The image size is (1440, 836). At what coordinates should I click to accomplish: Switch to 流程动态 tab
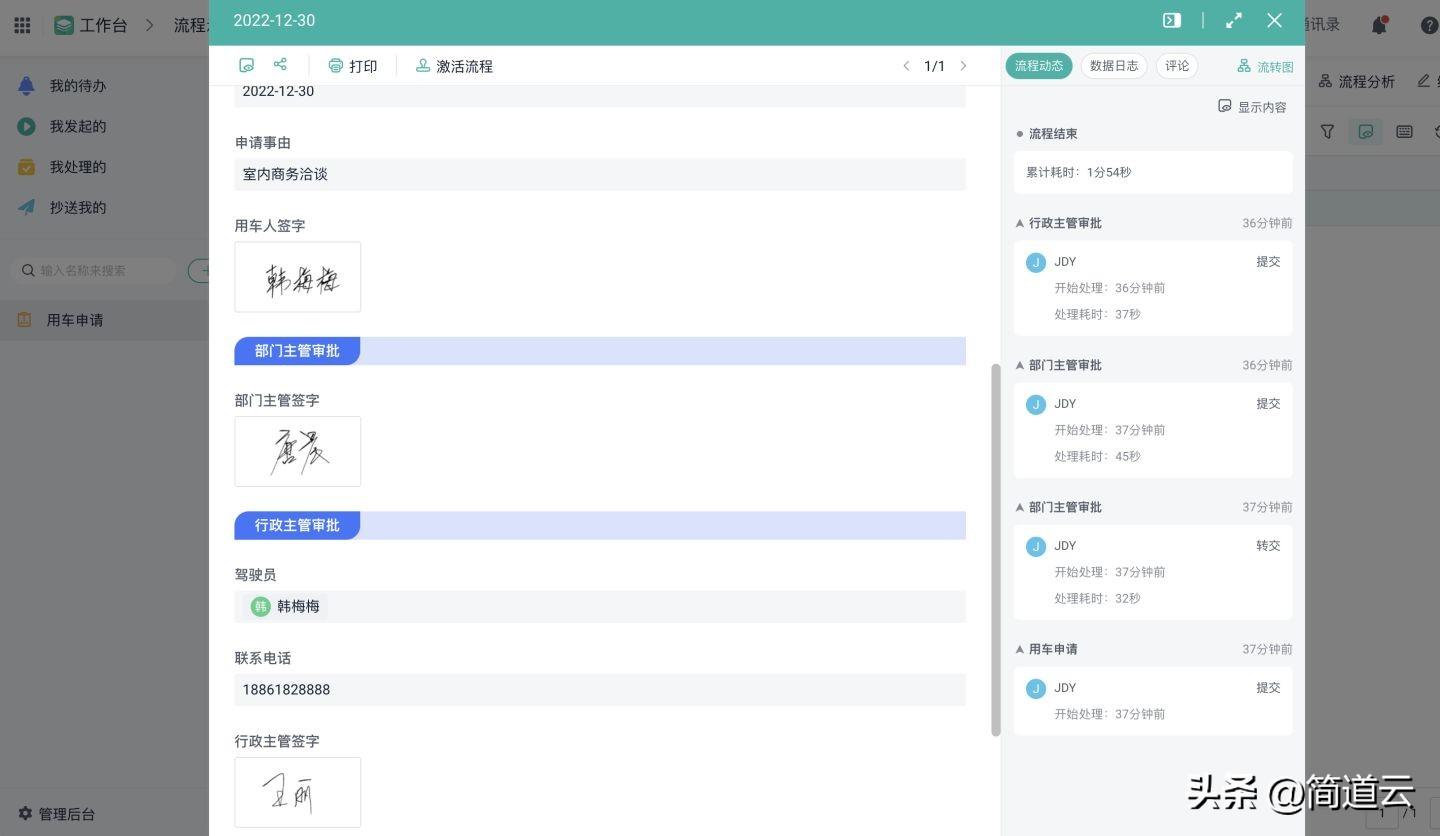(x=1039, y=66)
